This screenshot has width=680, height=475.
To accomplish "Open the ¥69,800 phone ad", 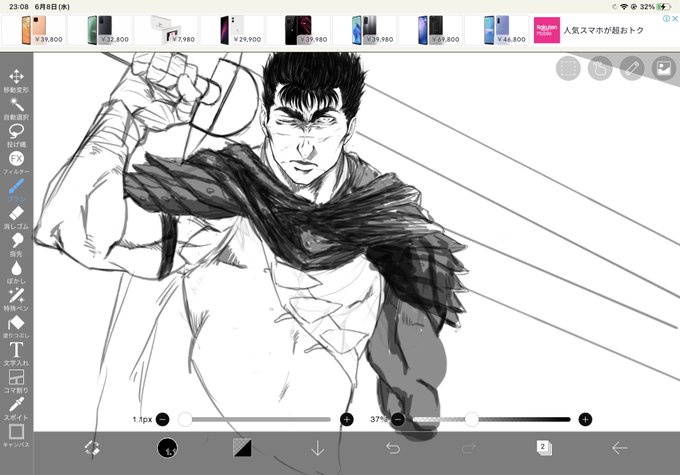I will click(x=431, y=30).
